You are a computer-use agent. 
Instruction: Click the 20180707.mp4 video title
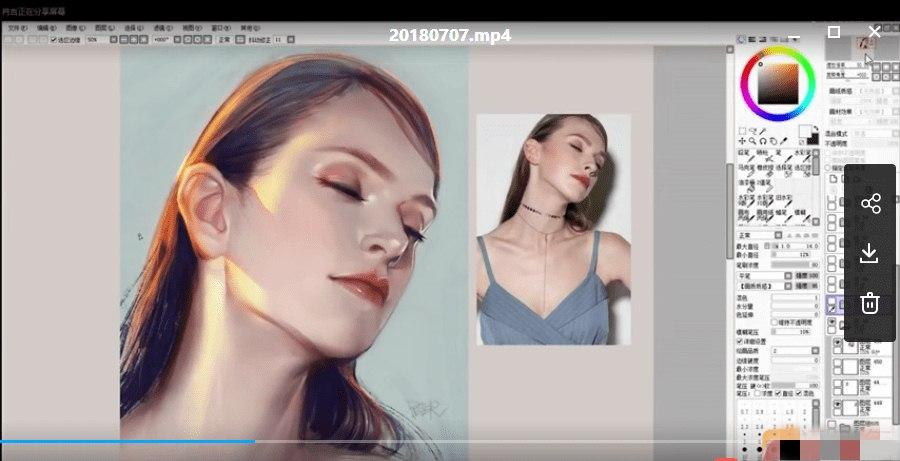tap(449, 34)
